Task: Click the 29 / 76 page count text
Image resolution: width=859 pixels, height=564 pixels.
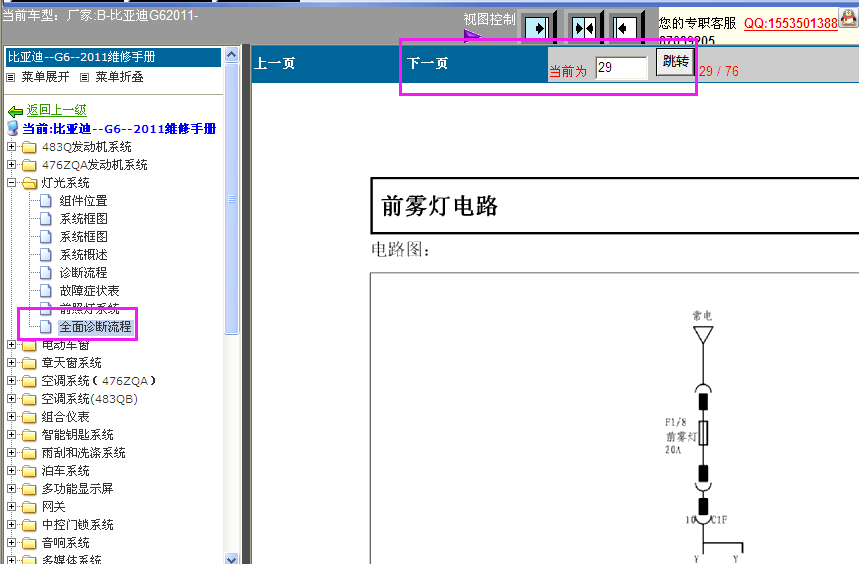Action: click(719, 71)
